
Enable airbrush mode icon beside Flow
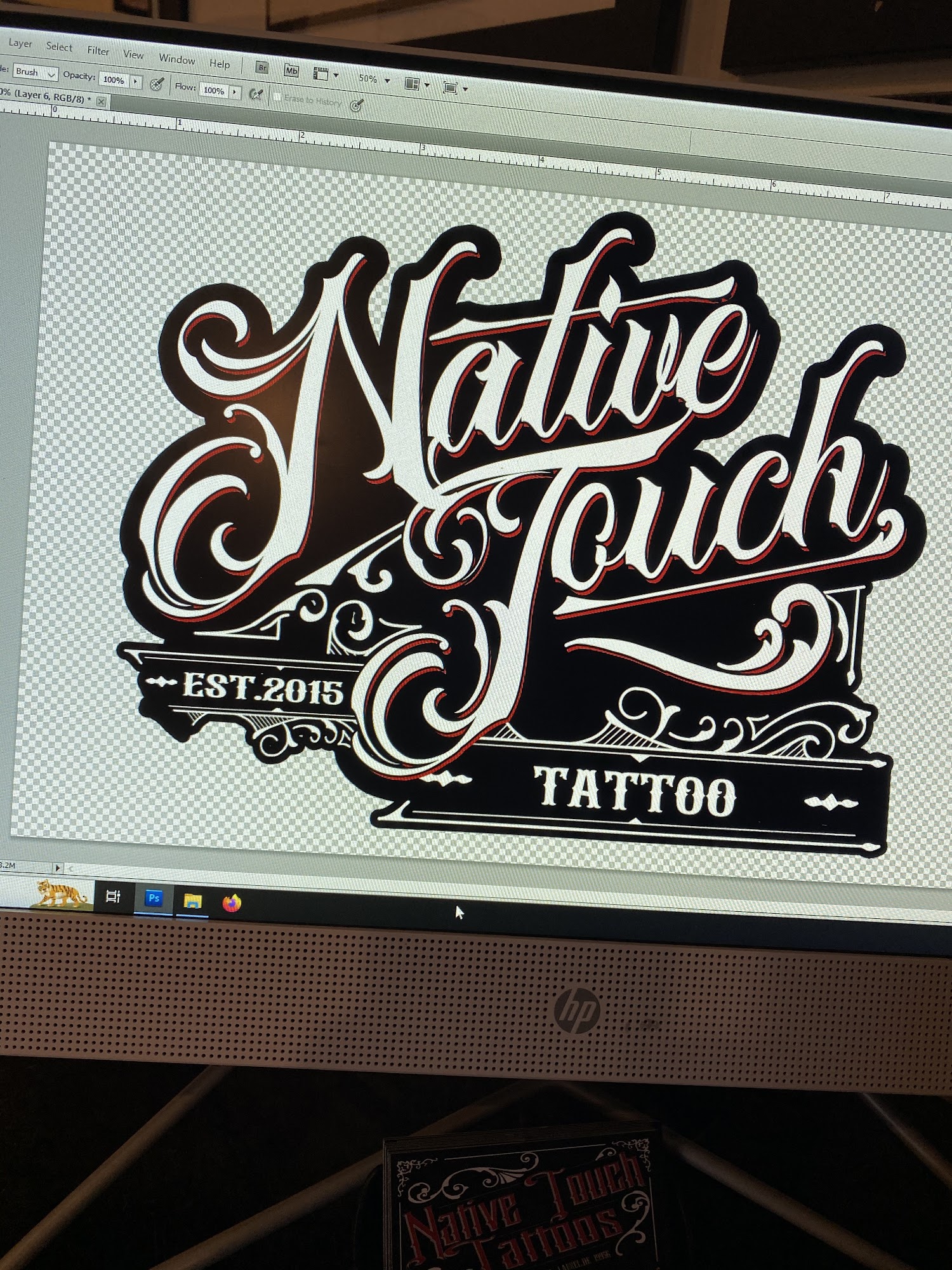point(256,94)
